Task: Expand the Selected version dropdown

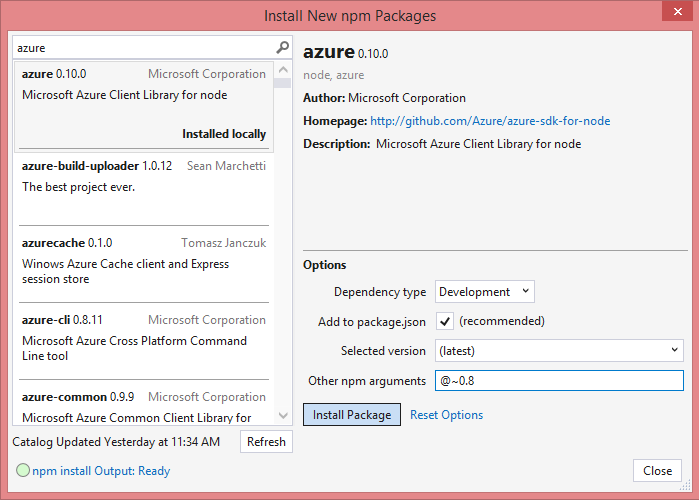Action: (x=559, y=351)
